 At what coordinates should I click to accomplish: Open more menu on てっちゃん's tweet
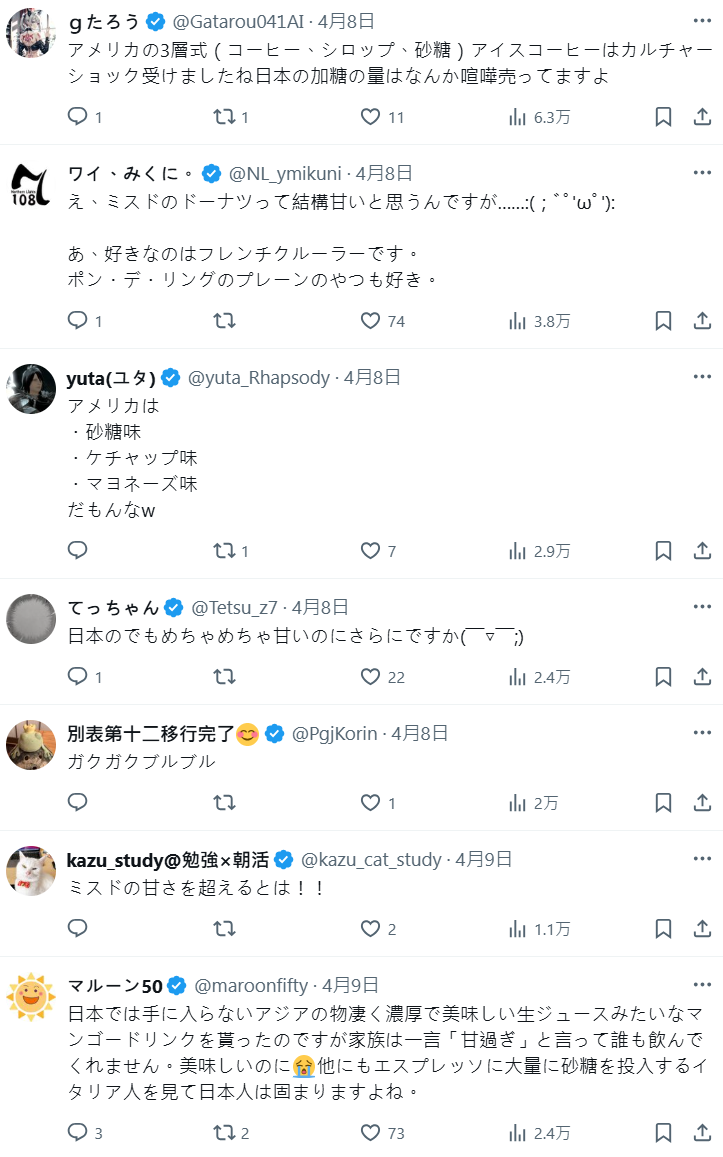[x=703, y=607]
